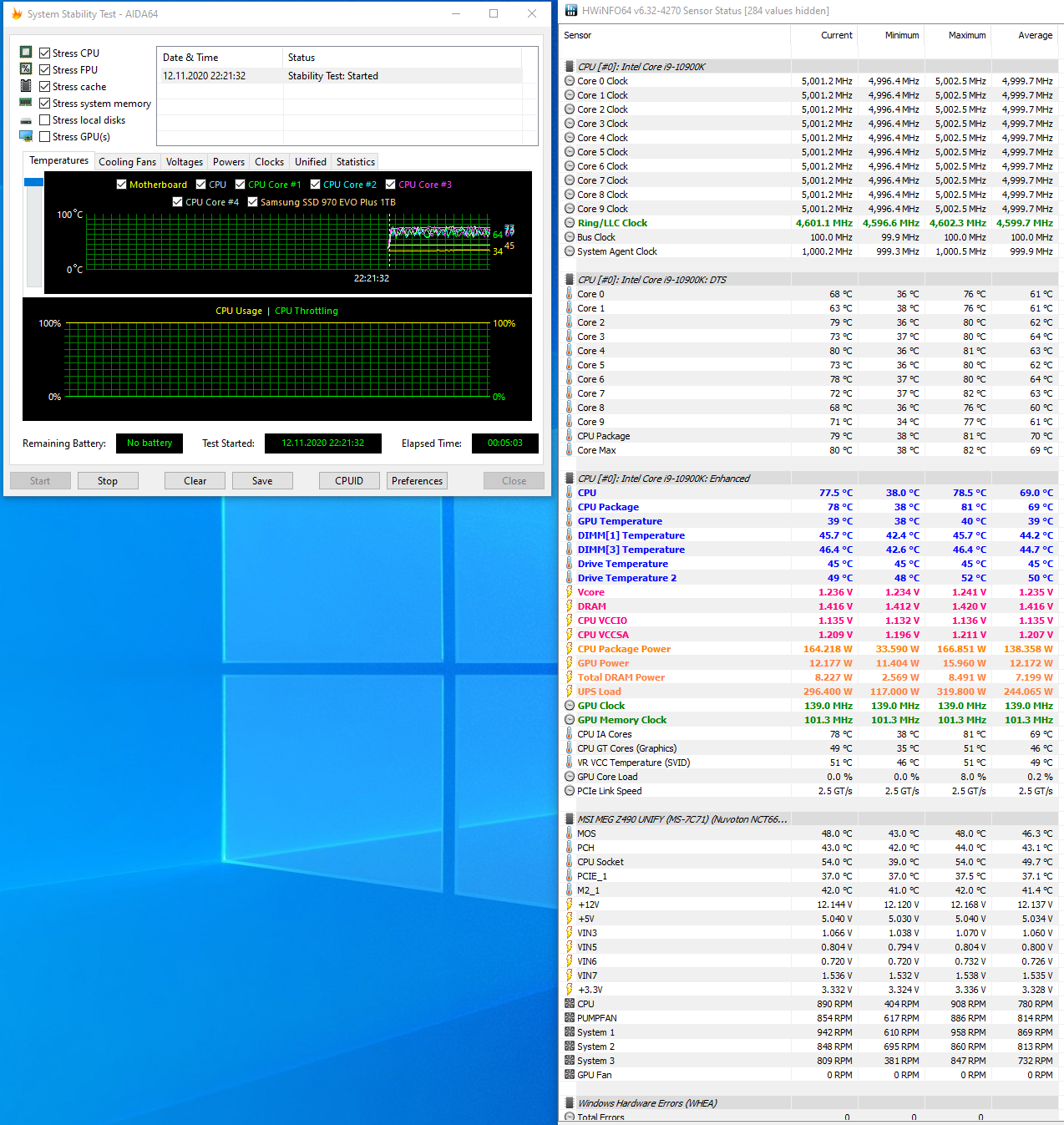Click the greyed Start button
Image resolution: width=1064 pixels, height=1125 pixels.
[40, 481]
